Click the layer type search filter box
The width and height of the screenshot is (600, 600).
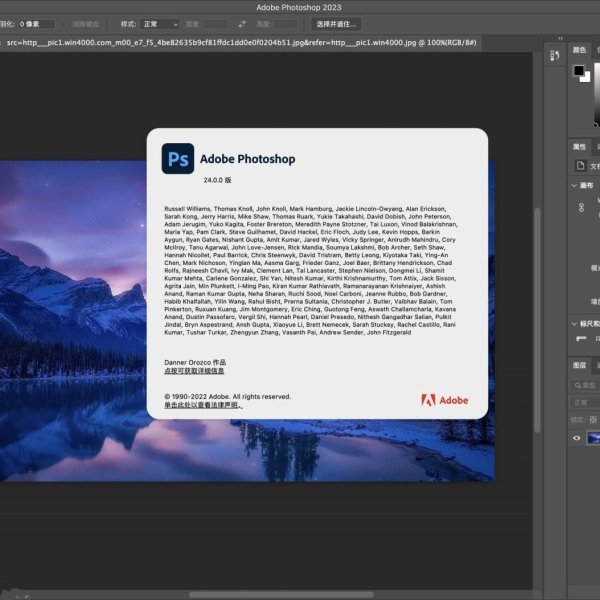click(585, 385)
